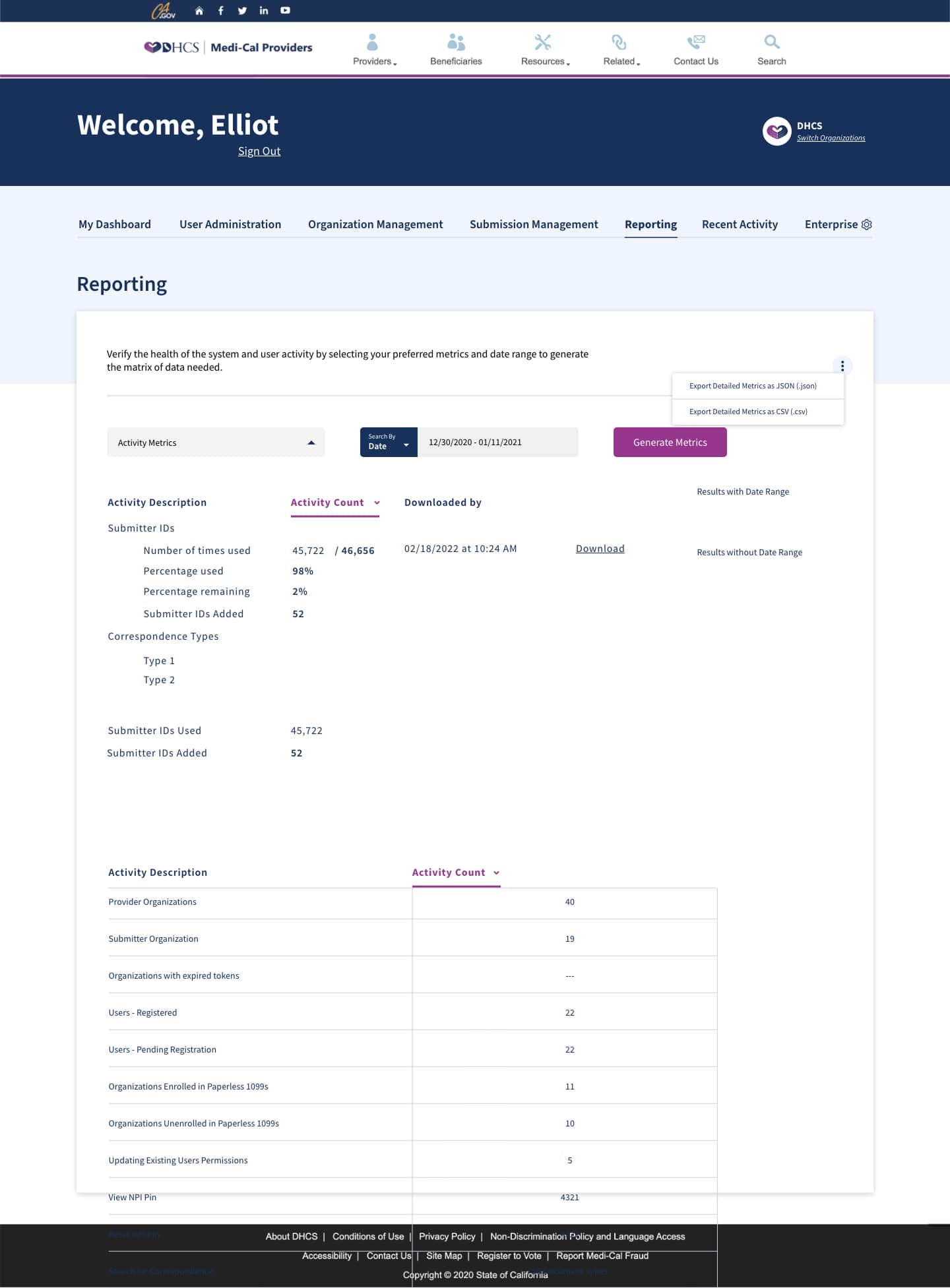Viewport: 950px width, 1288px height.
Task: Open Site Map footer link
Action: (444, 1256)
